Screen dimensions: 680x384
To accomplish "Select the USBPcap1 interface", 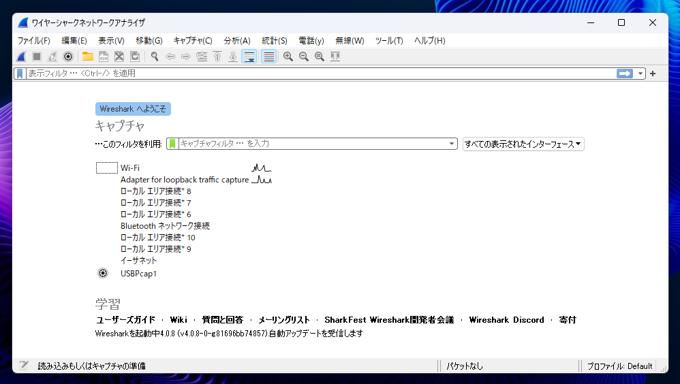I will pyautogui.click(x=138, y=273).
